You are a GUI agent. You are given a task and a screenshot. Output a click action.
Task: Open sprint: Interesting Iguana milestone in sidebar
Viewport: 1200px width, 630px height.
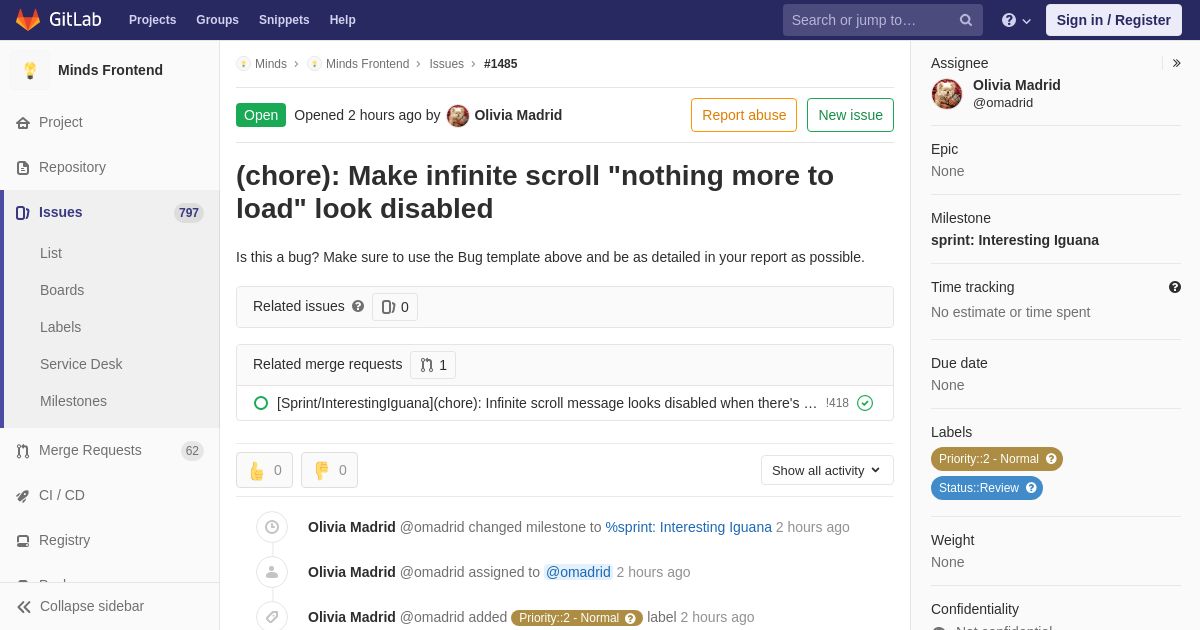tap(1015, 240)
